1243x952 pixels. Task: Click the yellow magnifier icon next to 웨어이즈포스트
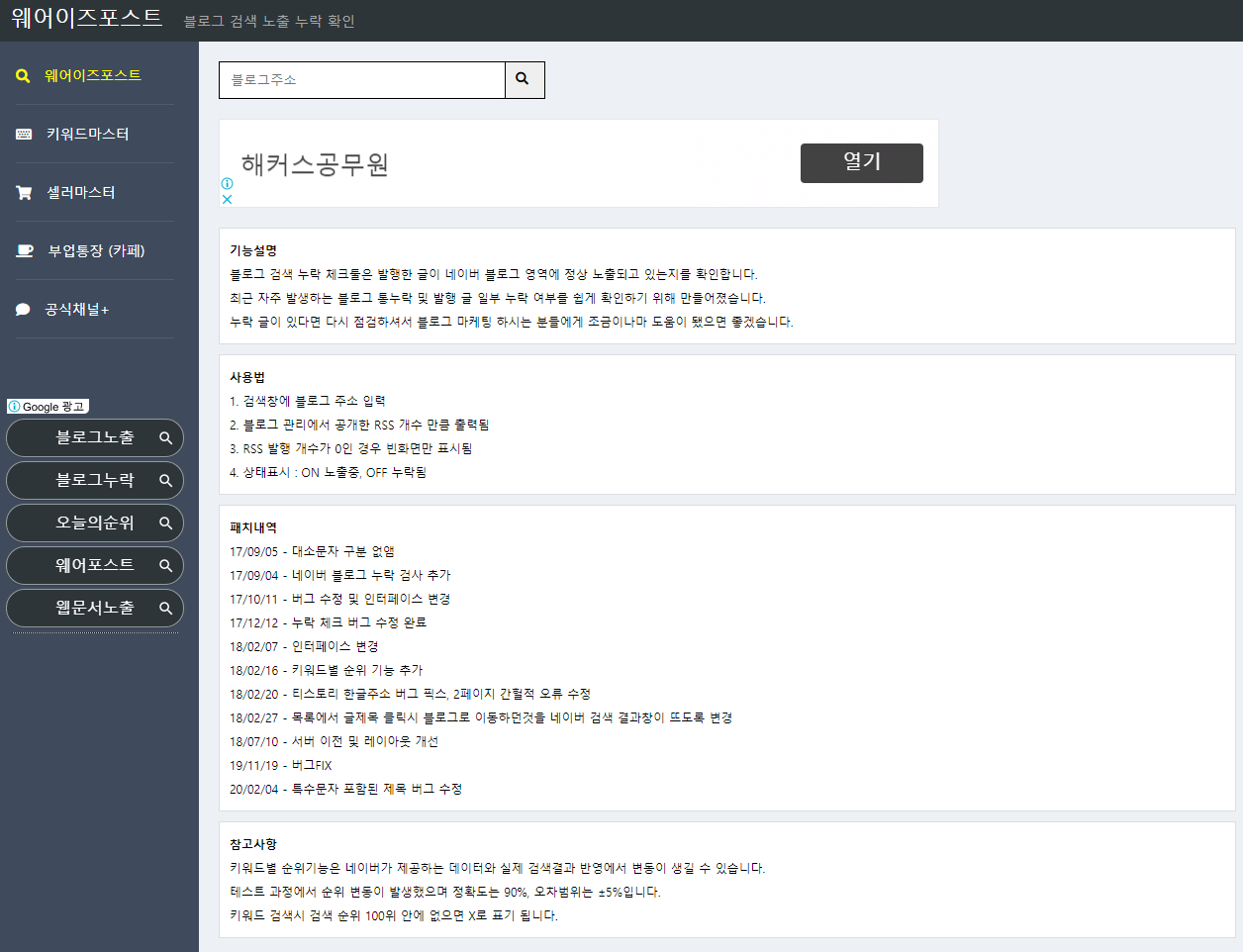point(23,76)
